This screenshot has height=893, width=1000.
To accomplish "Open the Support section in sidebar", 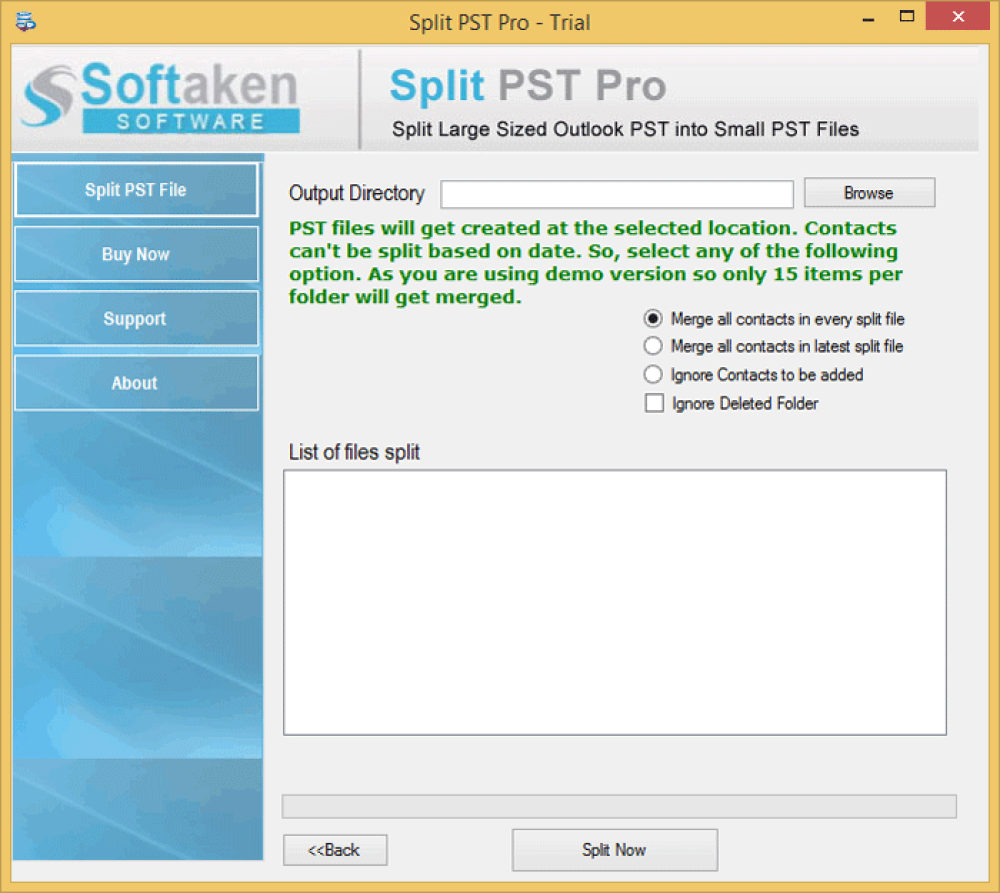I will 136,319.
